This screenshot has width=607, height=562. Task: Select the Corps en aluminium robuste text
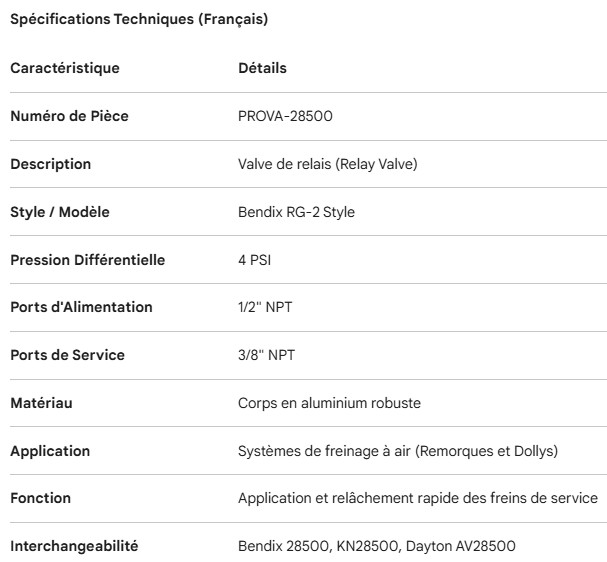329,403
